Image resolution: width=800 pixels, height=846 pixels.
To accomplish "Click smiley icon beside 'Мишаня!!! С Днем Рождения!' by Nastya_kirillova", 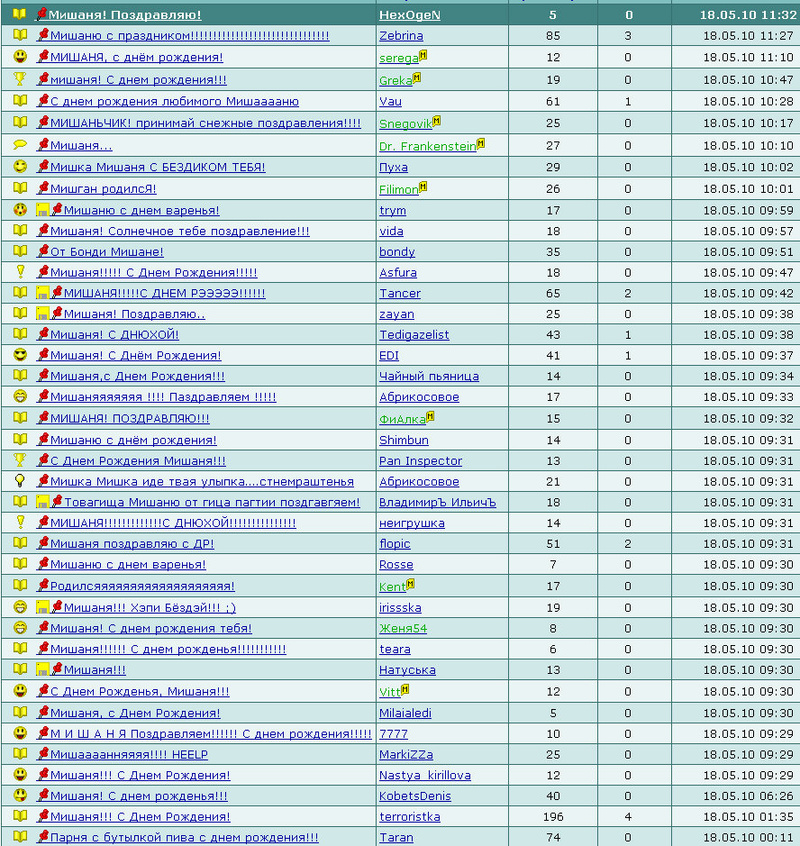I will [x=20, y=775].
